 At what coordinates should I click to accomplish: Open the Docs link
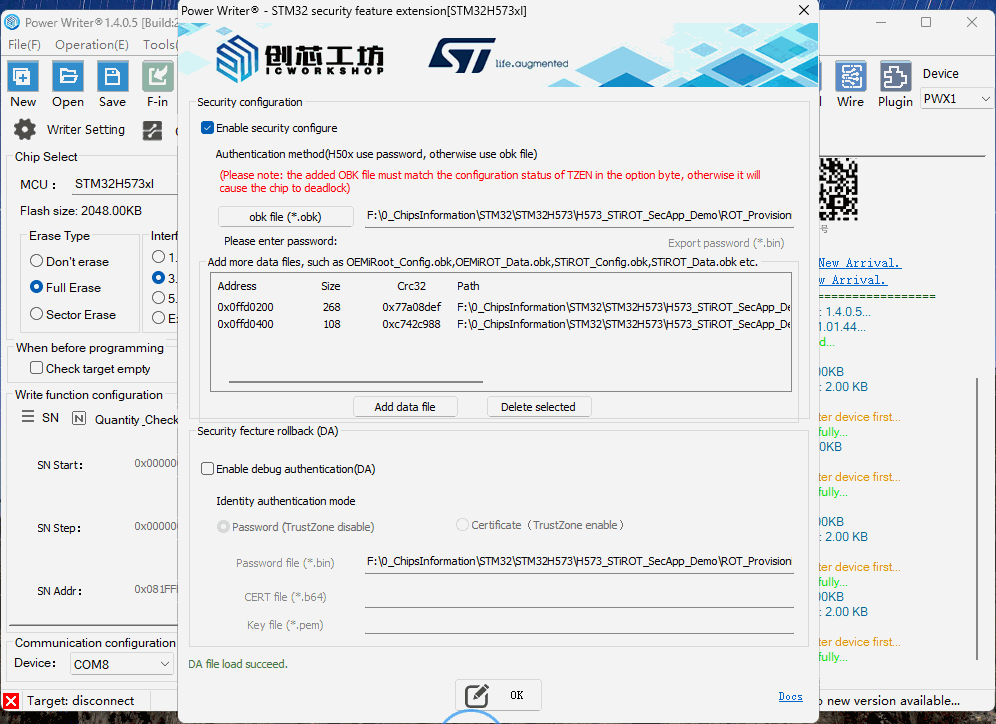[x=790, y=696]
